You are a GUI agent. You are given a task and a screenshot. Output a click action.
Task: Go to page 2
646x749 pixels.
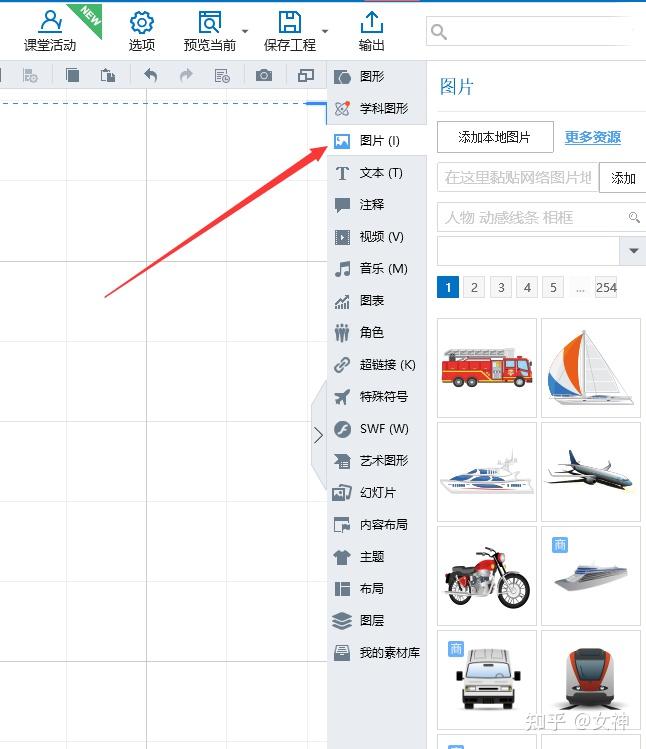click(x=474, y=287)
